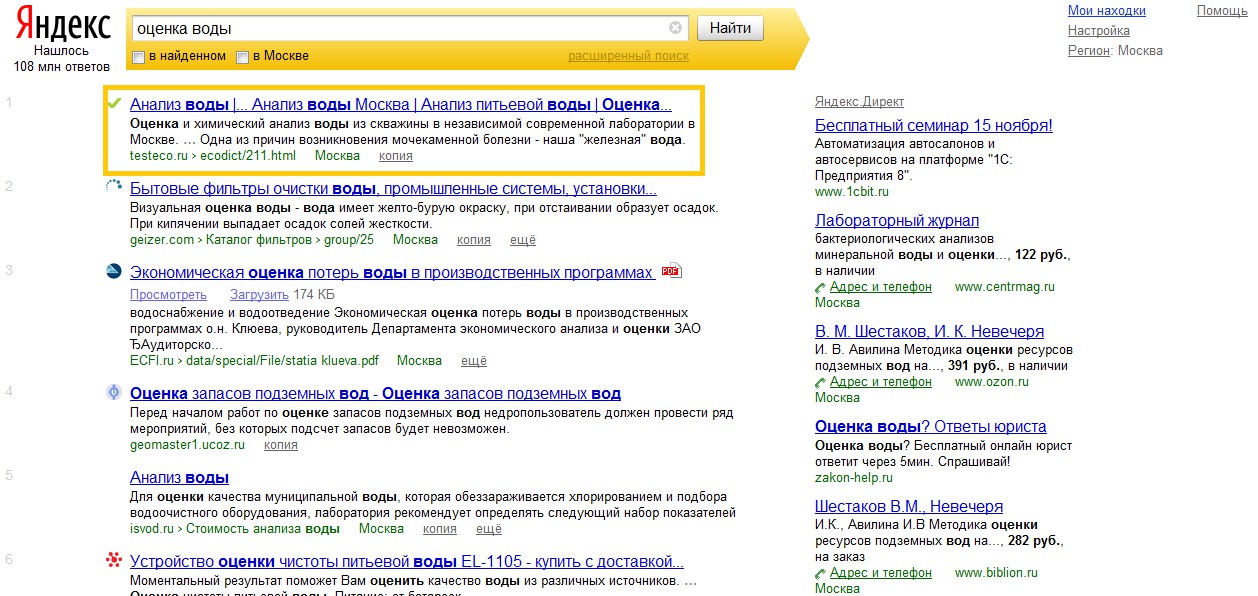This screenshot has height=596, width=1258.
Task: Open cached 'копия' of testeco.ru result
Action: [396, 155]
